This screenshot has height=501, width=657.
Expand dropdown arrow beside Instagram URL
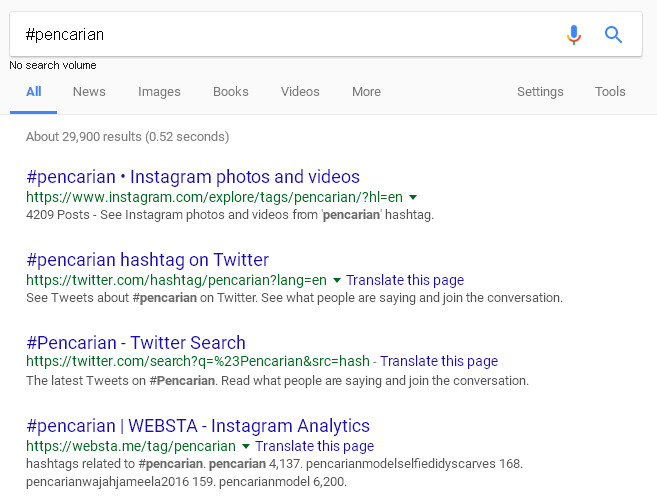click(413, 197)
